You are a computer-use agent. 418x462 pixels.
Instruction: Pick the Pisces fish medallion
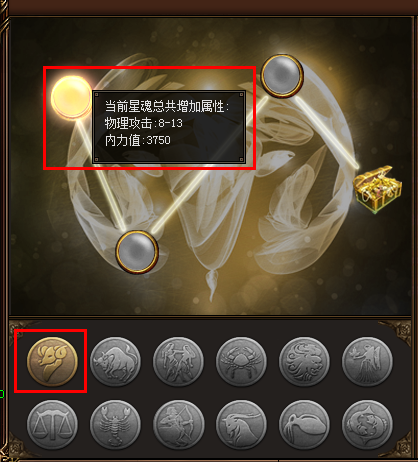[x=367, y=425]
